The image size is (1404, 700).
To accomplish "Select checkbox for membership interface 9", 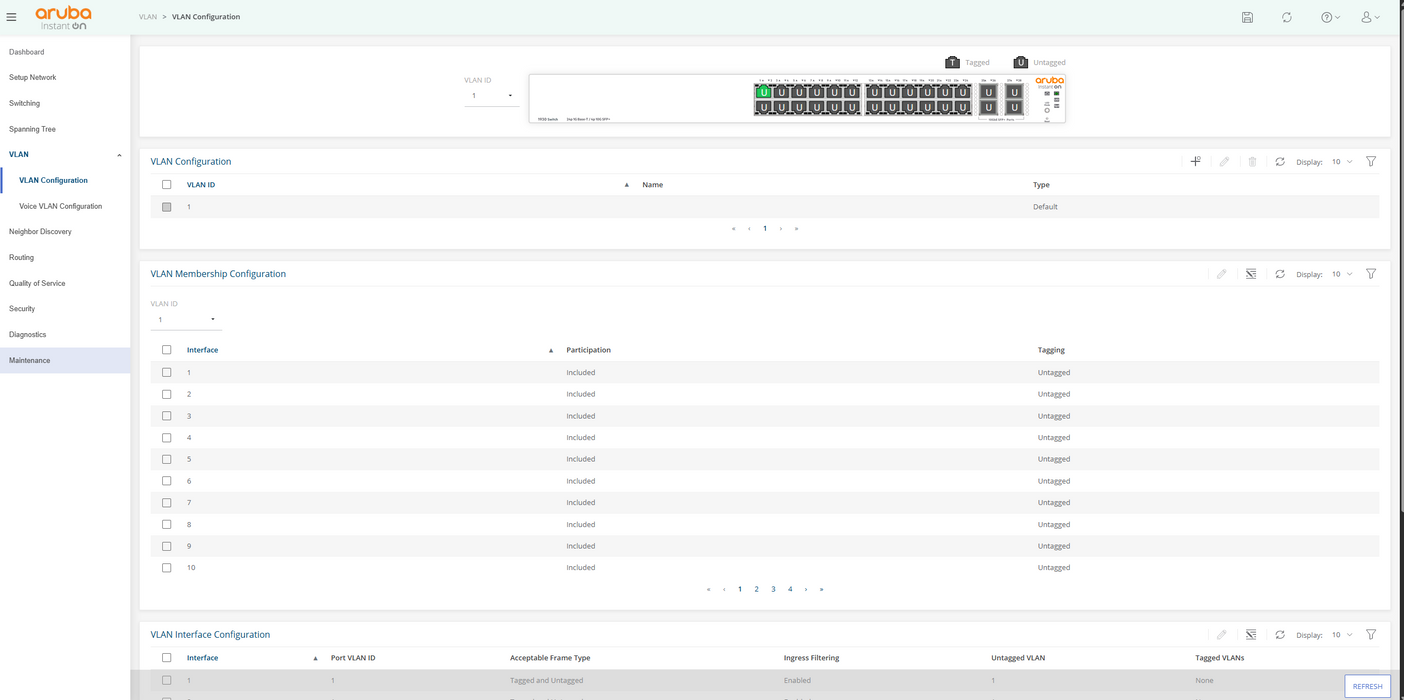I will pyautogui.click(x=166, y=546).
